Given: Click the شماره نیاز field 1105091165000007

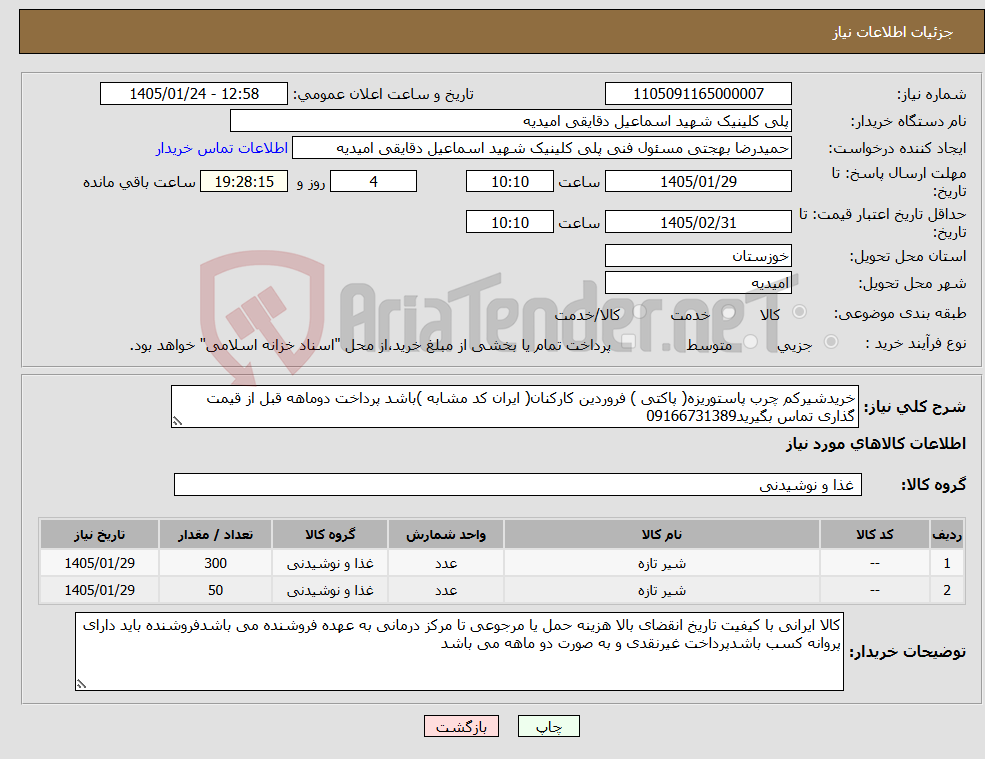Looking at the screenshot, I should pos(698,94).
